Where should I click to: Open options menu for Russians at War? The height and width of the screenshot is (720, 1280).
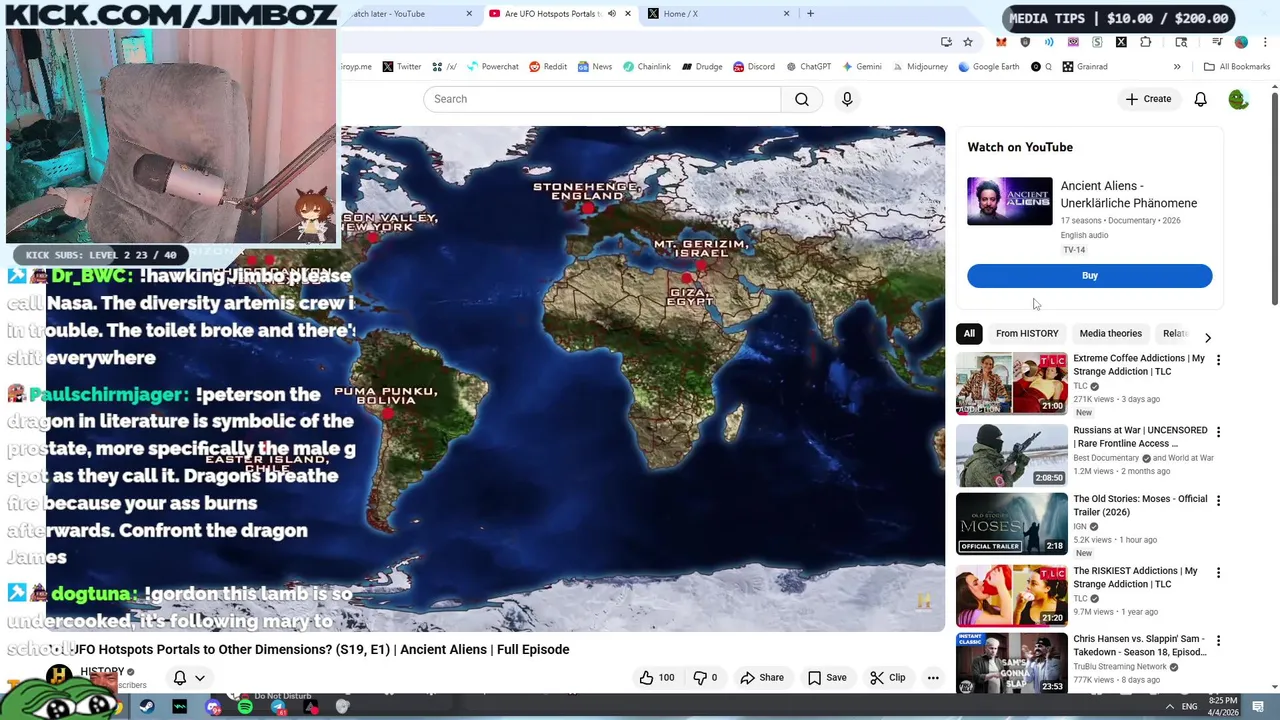point(1218,432)
